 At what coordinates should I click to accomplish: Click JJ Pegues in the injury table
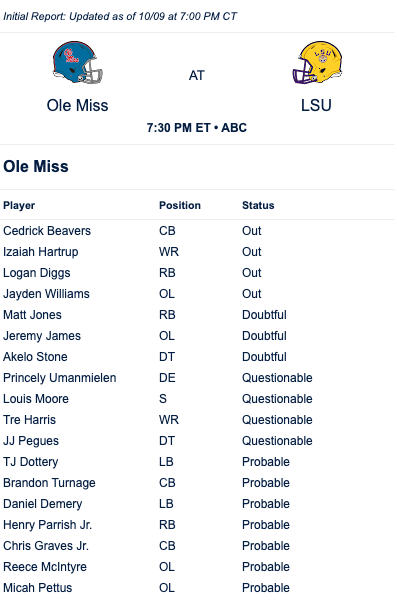(x=31, y=440)
